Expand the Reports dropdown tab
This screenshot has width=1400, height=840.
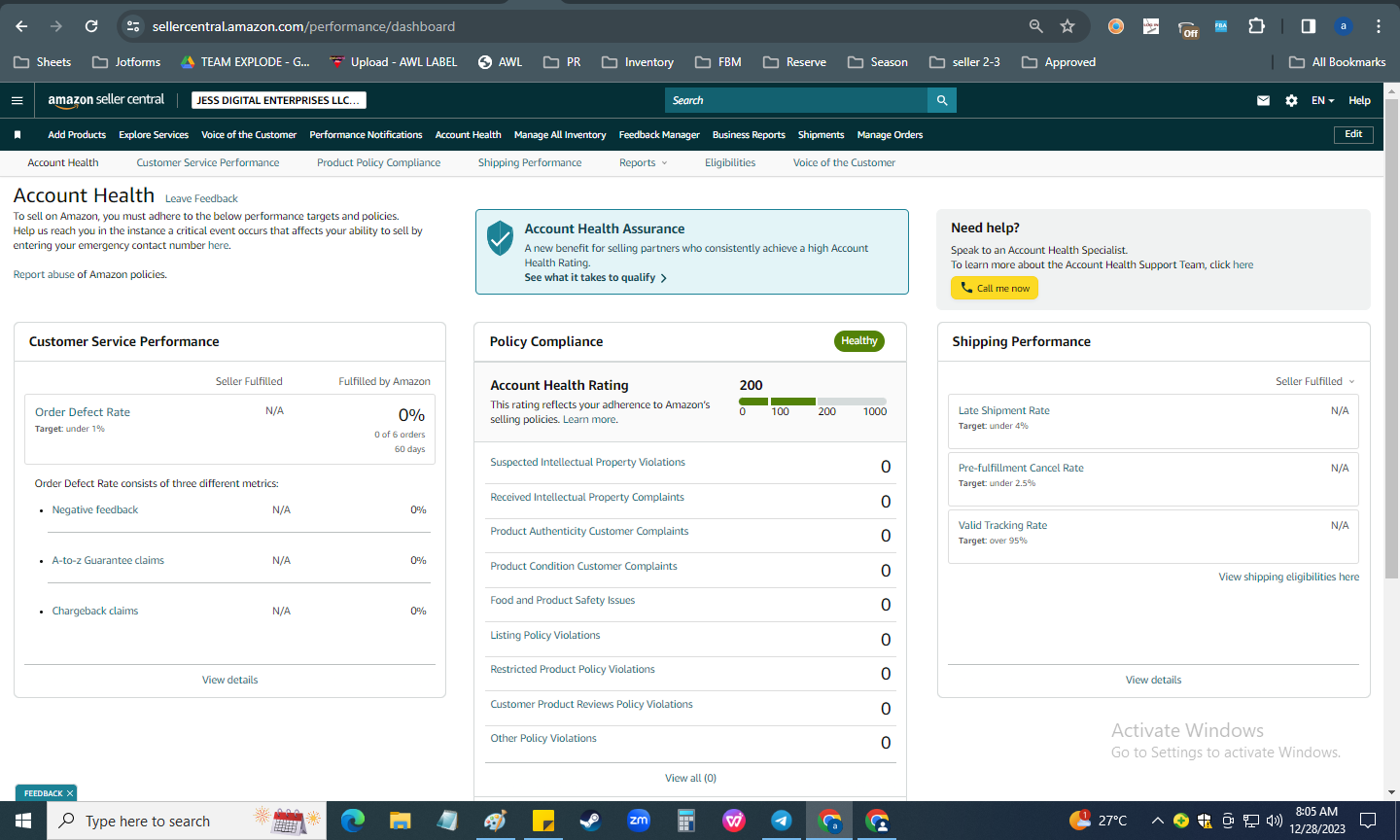coord(644,163)
